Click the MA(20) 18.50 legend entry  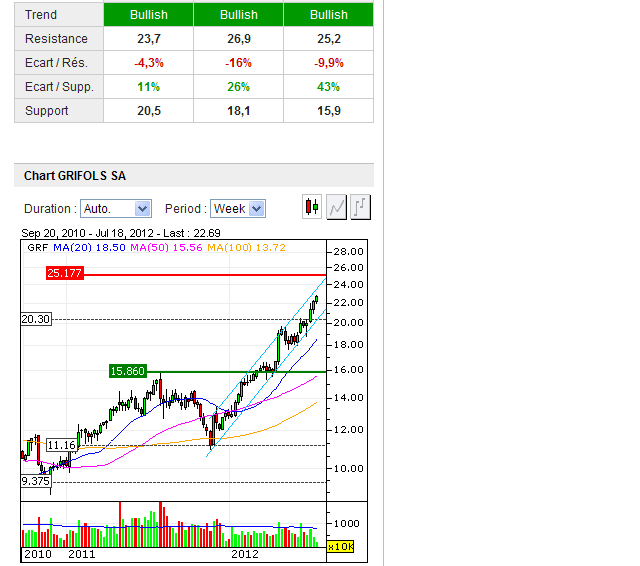pyautogui.click(x=89, y=247)
